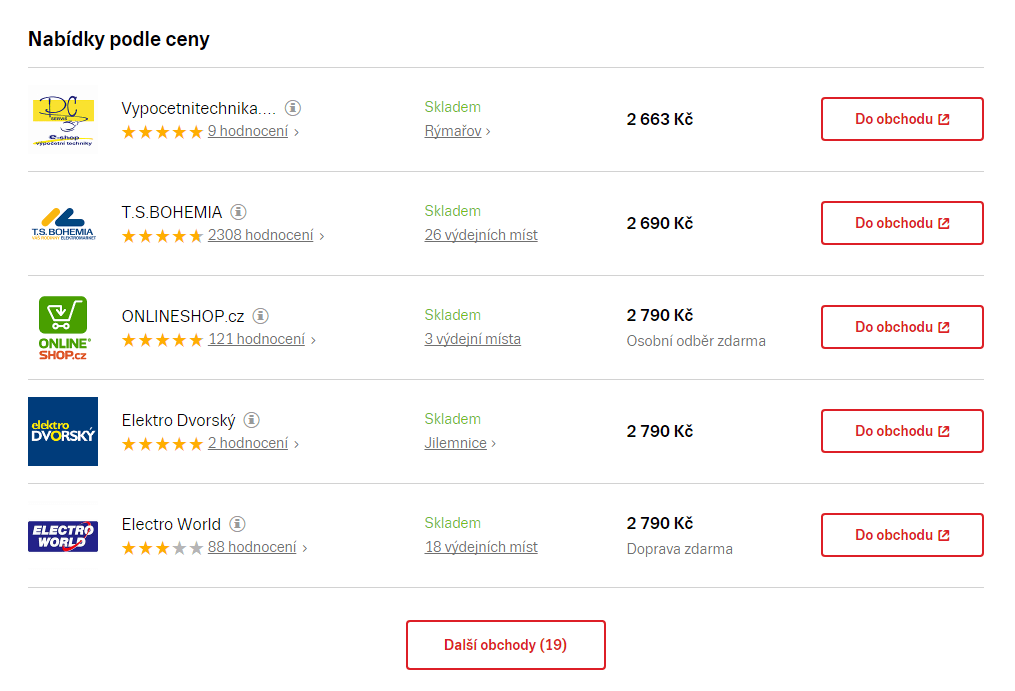Open Vypocetnitechnika shop name link
This screenshot has width=1015, height=691.
pyautogui.click(x=198, y=108)
